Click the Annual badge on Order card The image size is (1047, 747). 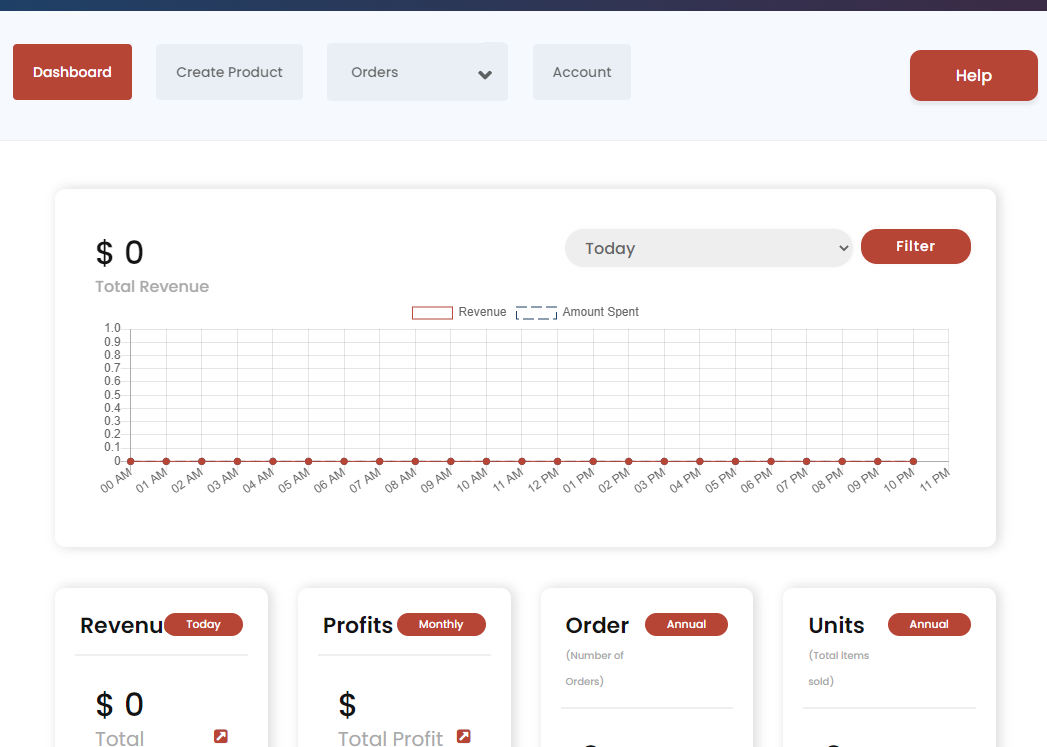[686, 624]
